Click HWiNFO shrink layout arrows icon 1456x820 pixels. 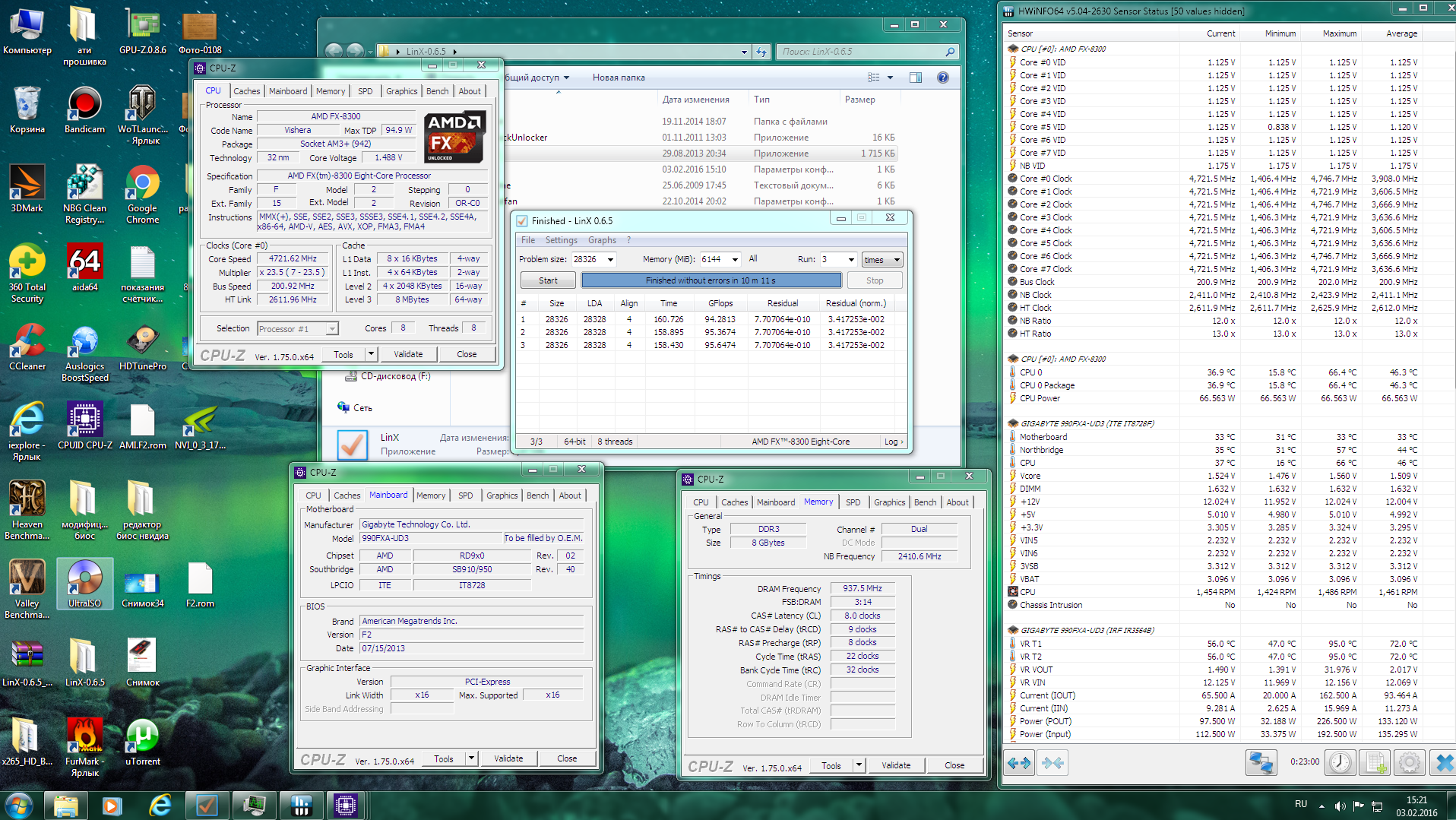pyautogui.click(x=1052, y=762)
